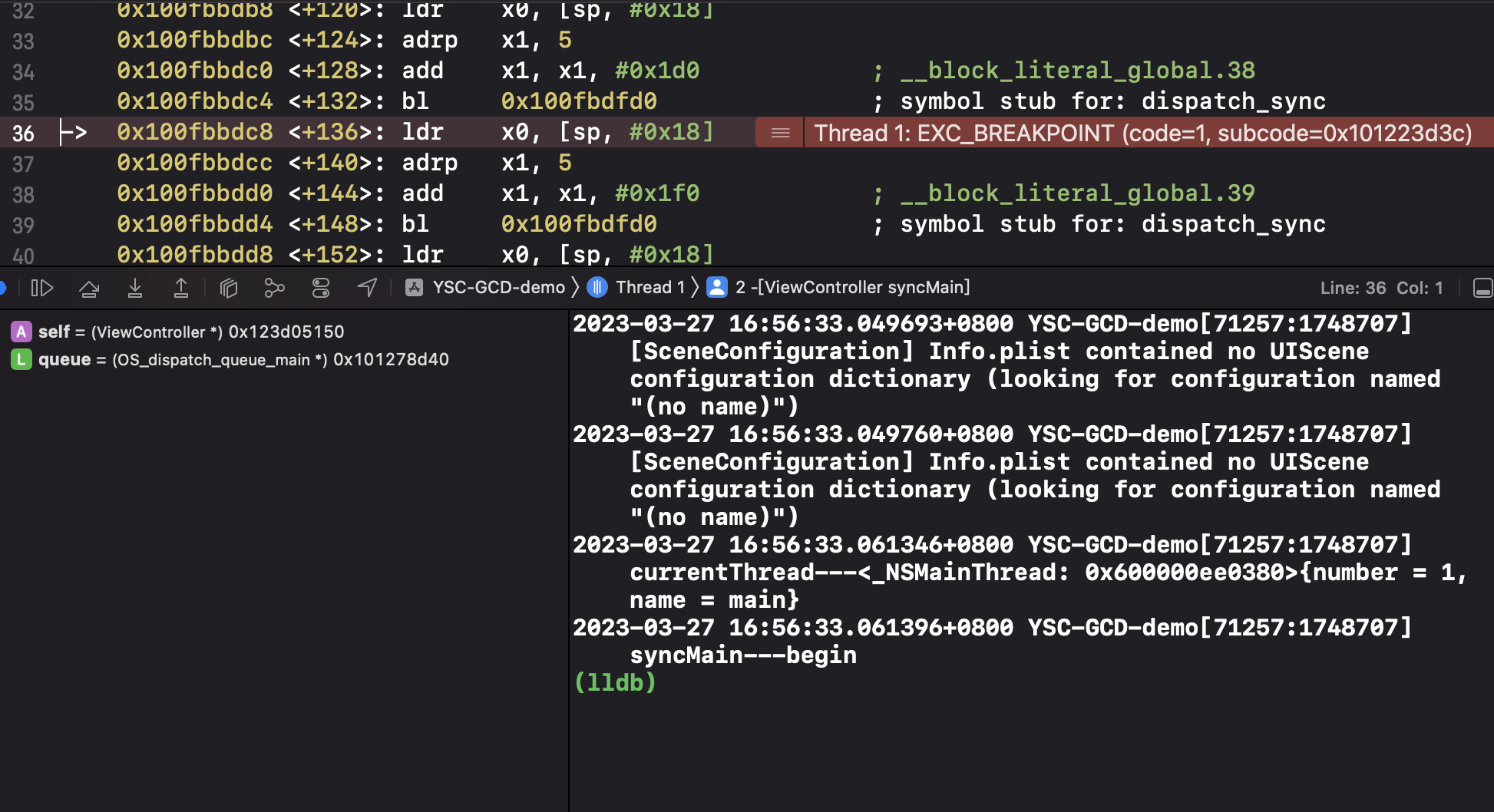The width and height of the screenshot is (1494, 812).
Task: Click the branch target 0x100fbdfd0 on line 35
Action: click(x=579, y=101)
